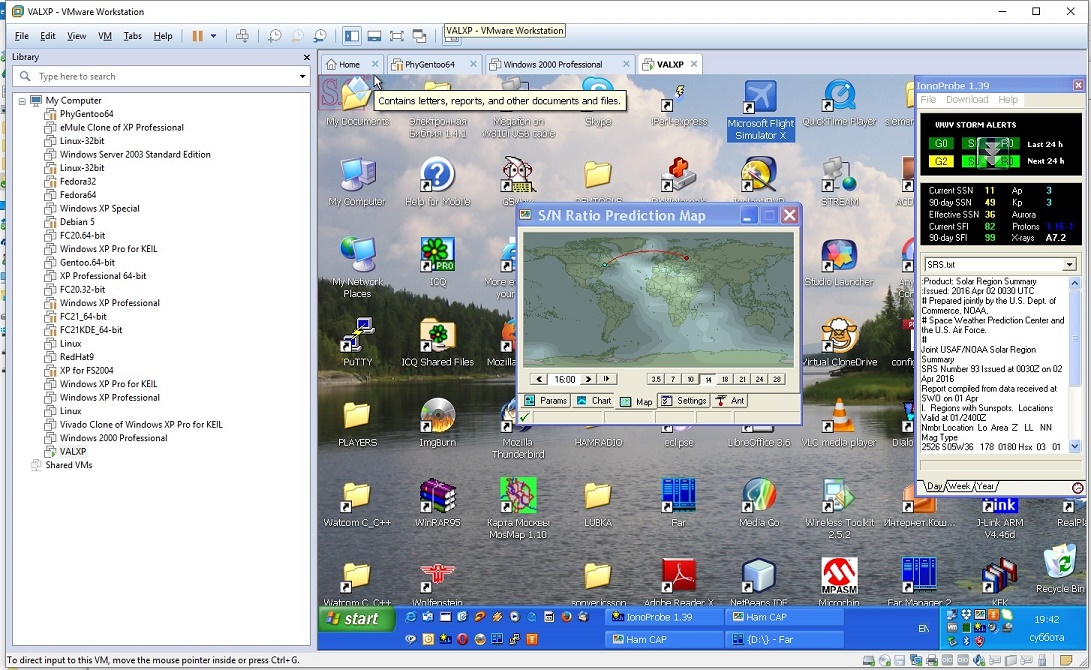Enter full screen mode via toolbar icon

click(x=397, y=35)
